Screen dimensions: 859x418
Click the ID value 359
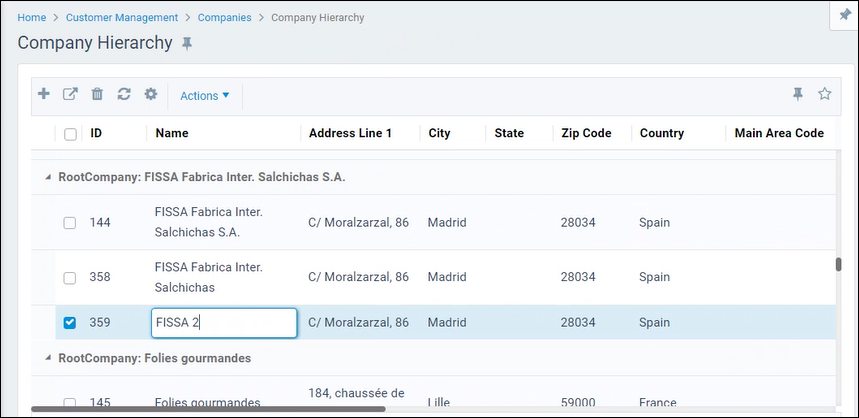pos(100,323)
